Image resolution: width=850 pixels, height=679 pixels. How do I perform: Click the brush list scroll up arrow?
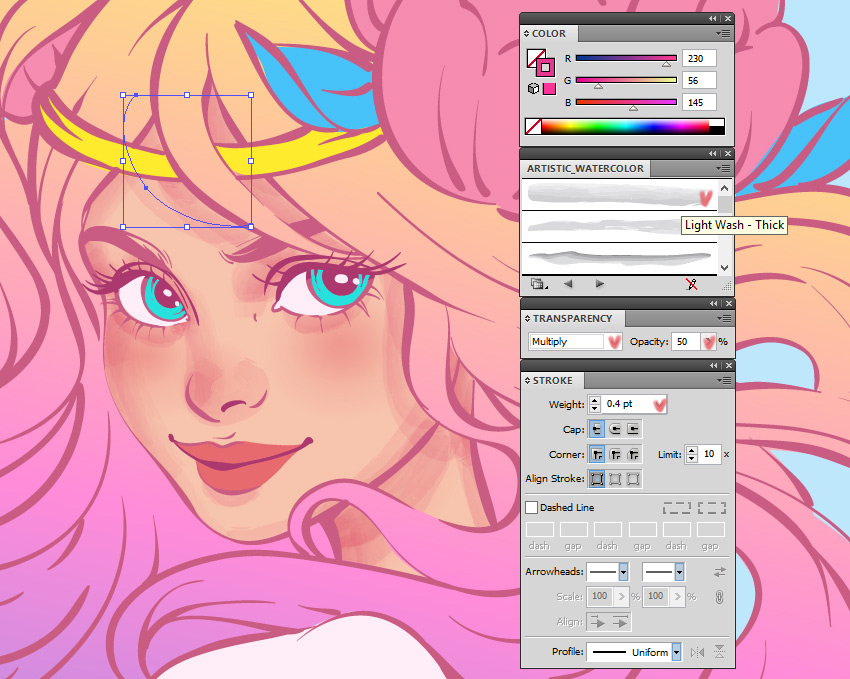point(724,189)
